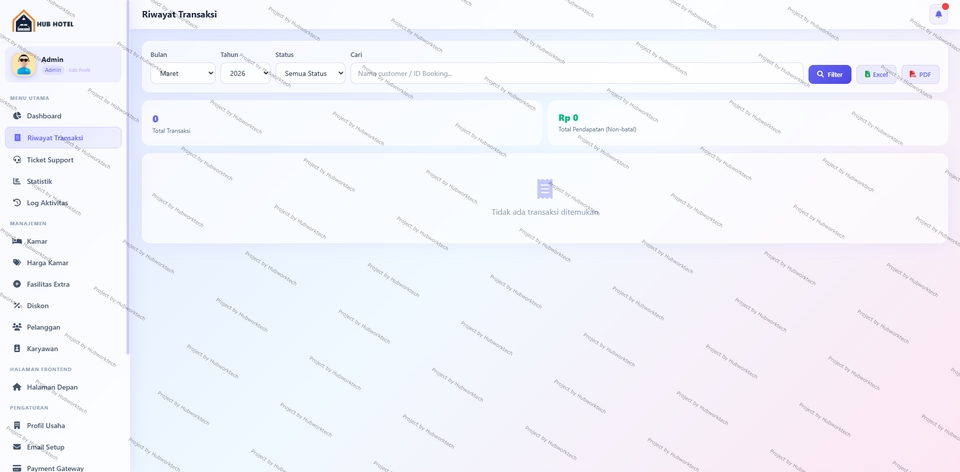Click the 'Tidak ada transaksi ditemukan' text

coord(545,212)
